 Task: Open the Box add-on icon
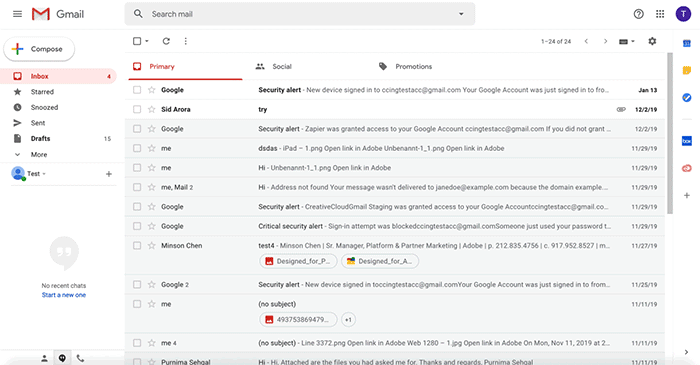(687, 141)
